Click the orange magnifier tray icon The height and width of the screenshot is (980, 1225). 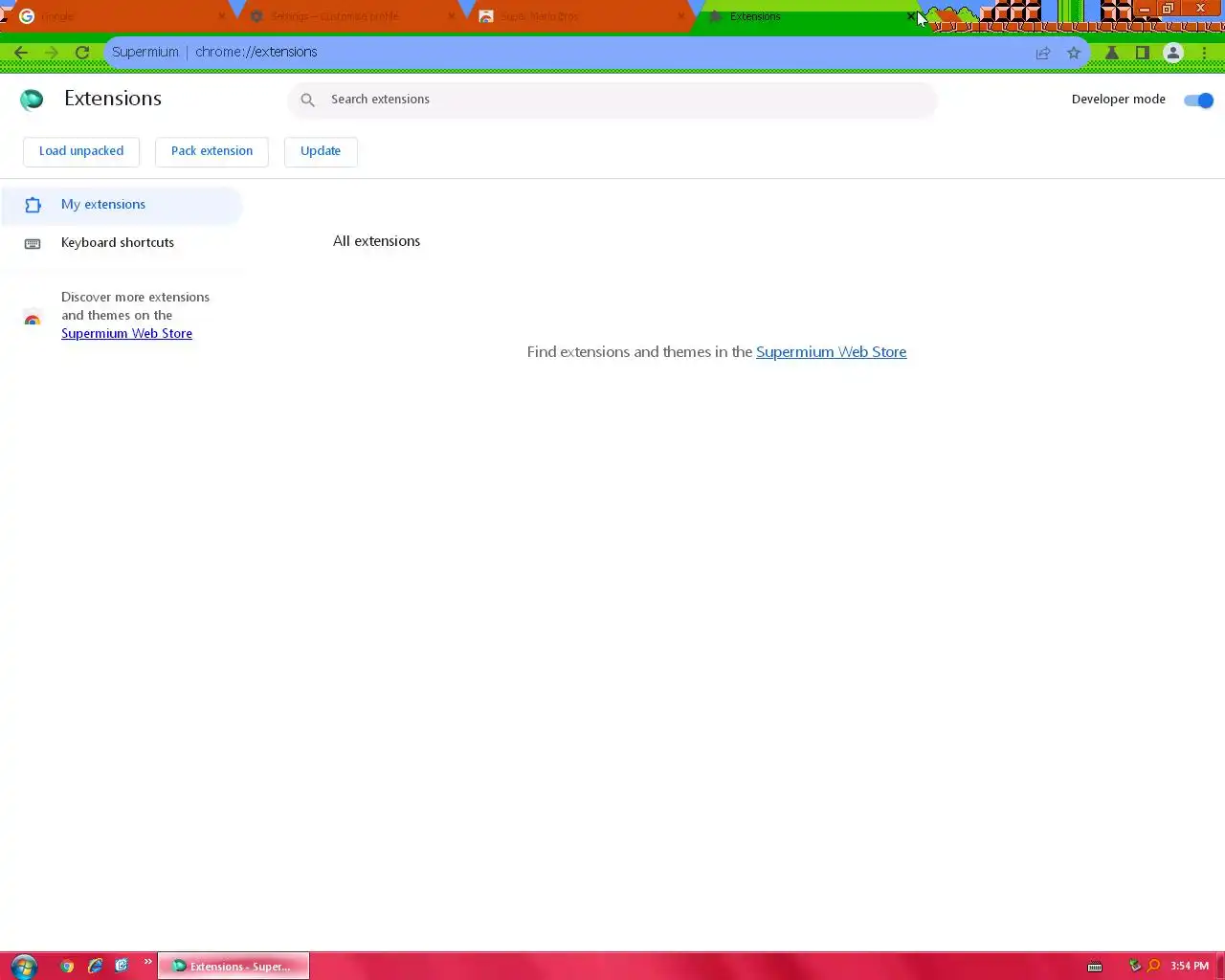[x=1153, y=966]
